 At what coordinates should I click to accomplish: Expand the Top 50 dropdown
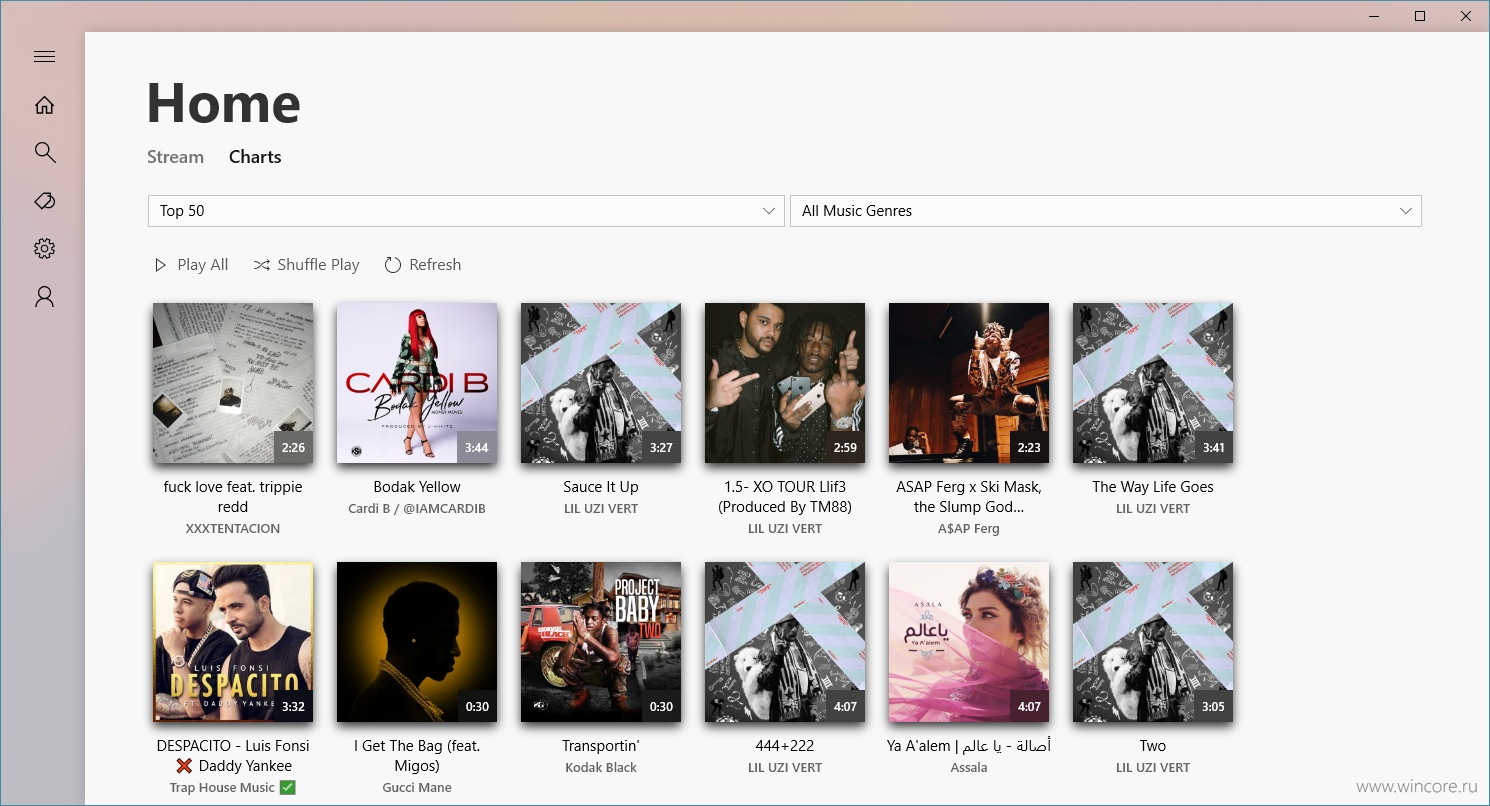point(466,211)
